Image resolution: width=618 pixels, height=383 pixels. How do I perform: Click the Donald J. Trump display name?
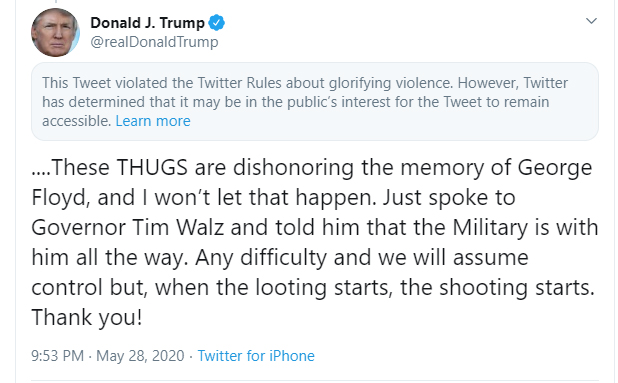point(147,23)
